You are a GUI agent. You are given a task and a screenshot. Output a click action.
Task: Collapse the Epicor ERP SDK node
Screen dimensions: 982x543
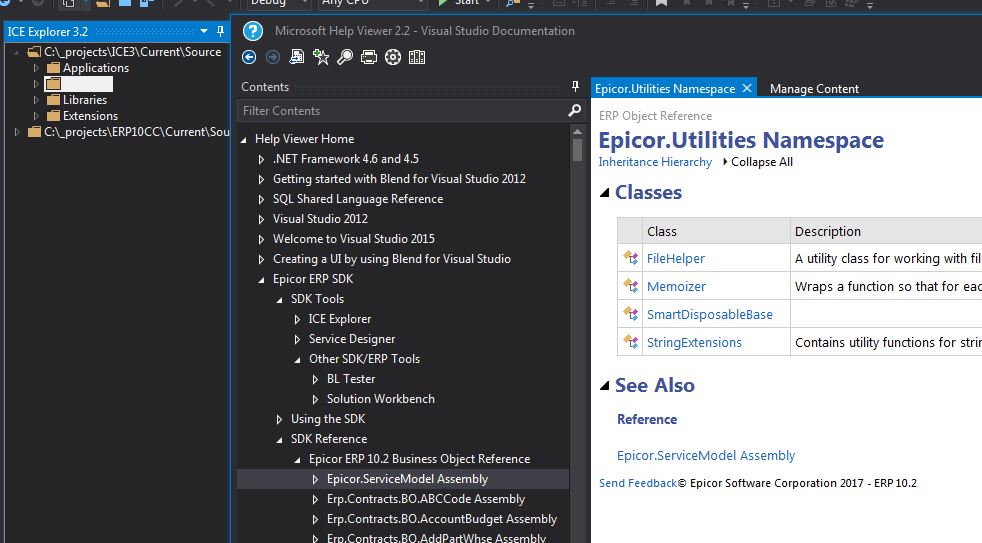(x=261, y=280)
